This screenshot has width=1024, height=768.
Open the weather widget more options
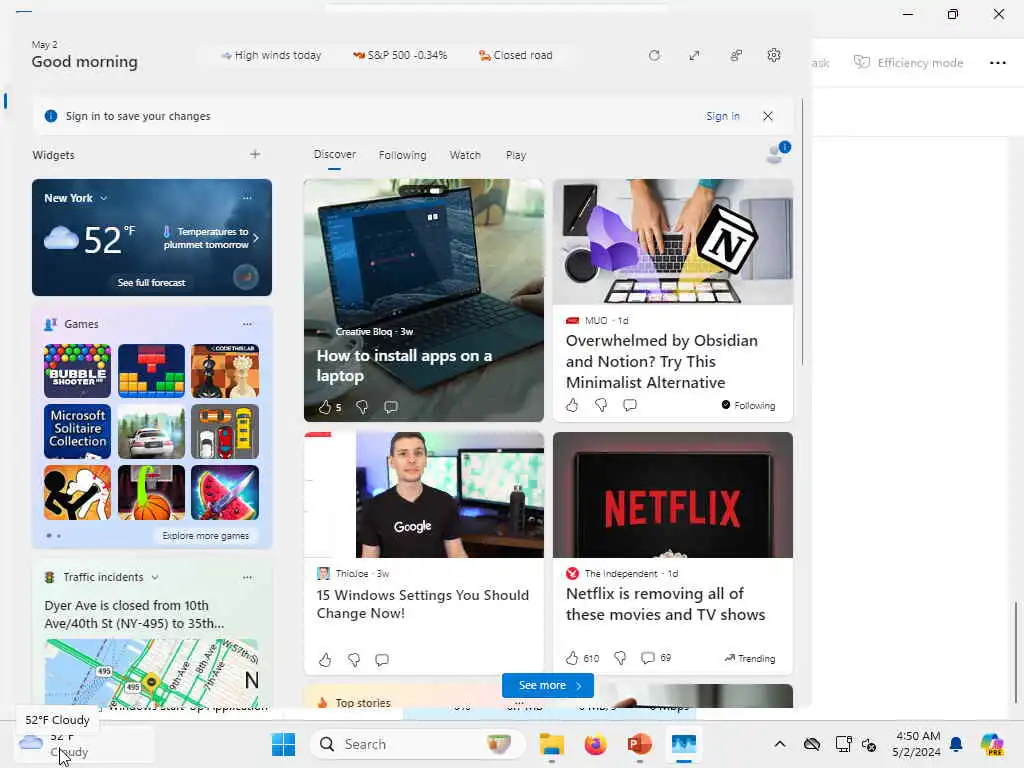coord(247,198)
